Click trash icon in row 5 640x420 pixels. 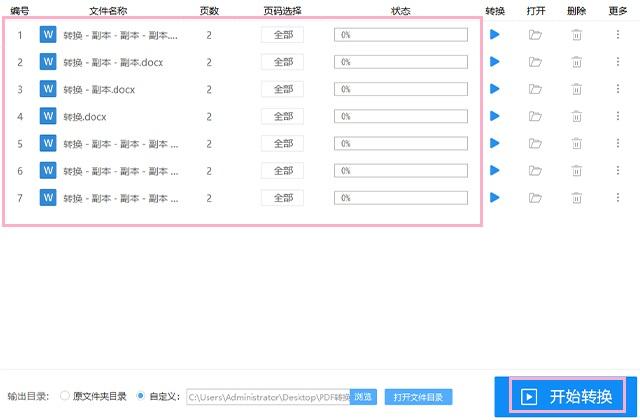point(576,143)
